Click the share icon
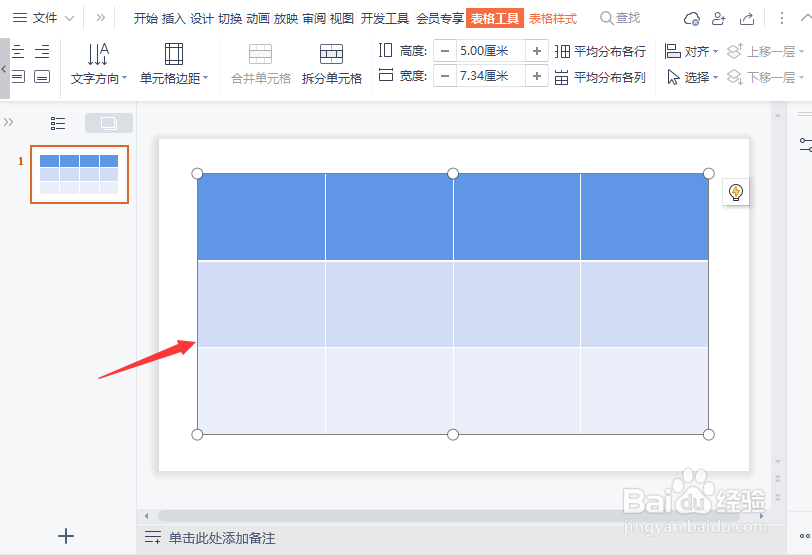Screen dimensions: 812x555 coord(747,19)
